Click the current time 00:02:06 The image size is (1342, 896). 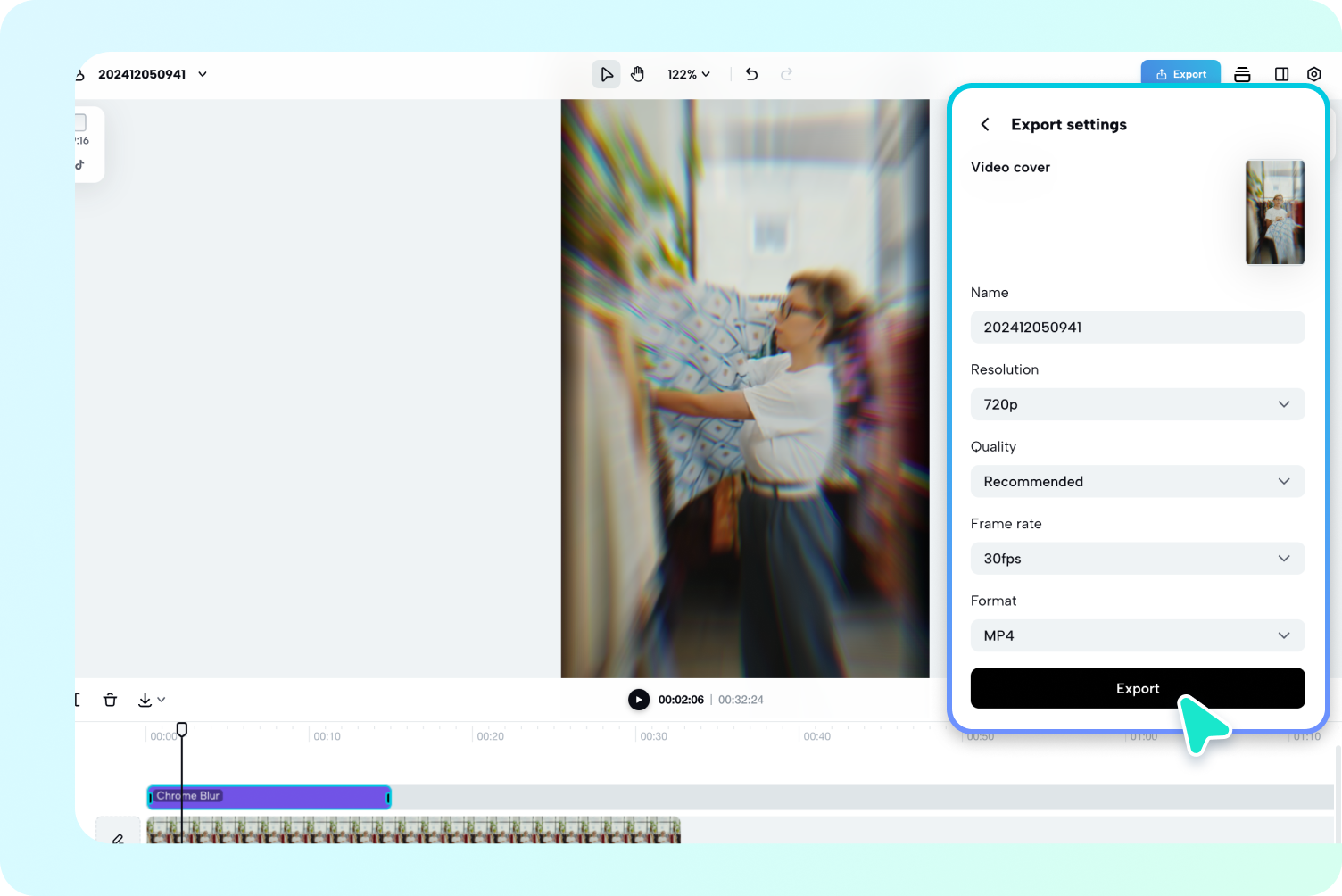coord(681,700)
